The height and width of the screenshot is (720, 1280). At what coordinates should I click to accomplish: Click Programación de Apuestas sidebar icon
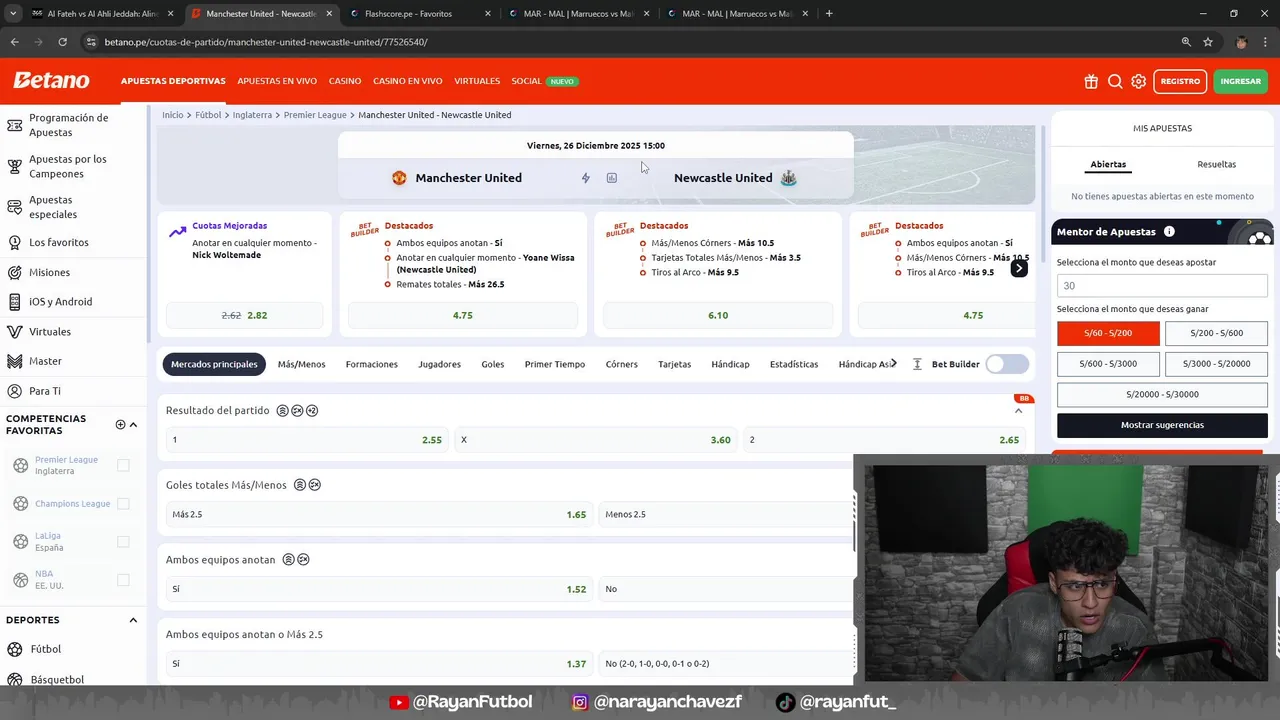coord(14,125)
